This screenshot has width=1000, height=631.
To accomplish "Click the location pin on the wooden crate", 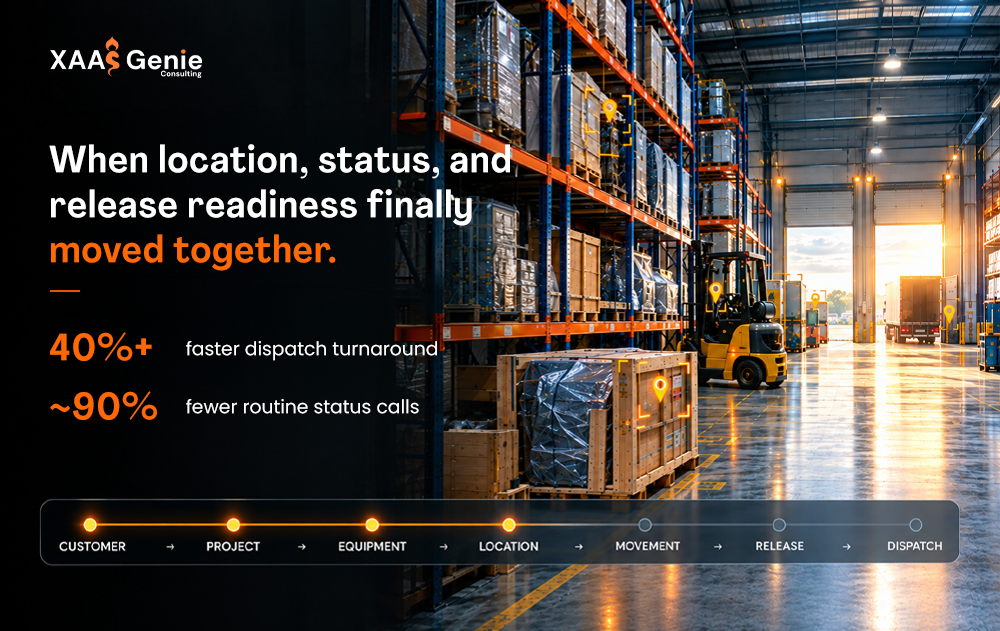I will (660, 388).
